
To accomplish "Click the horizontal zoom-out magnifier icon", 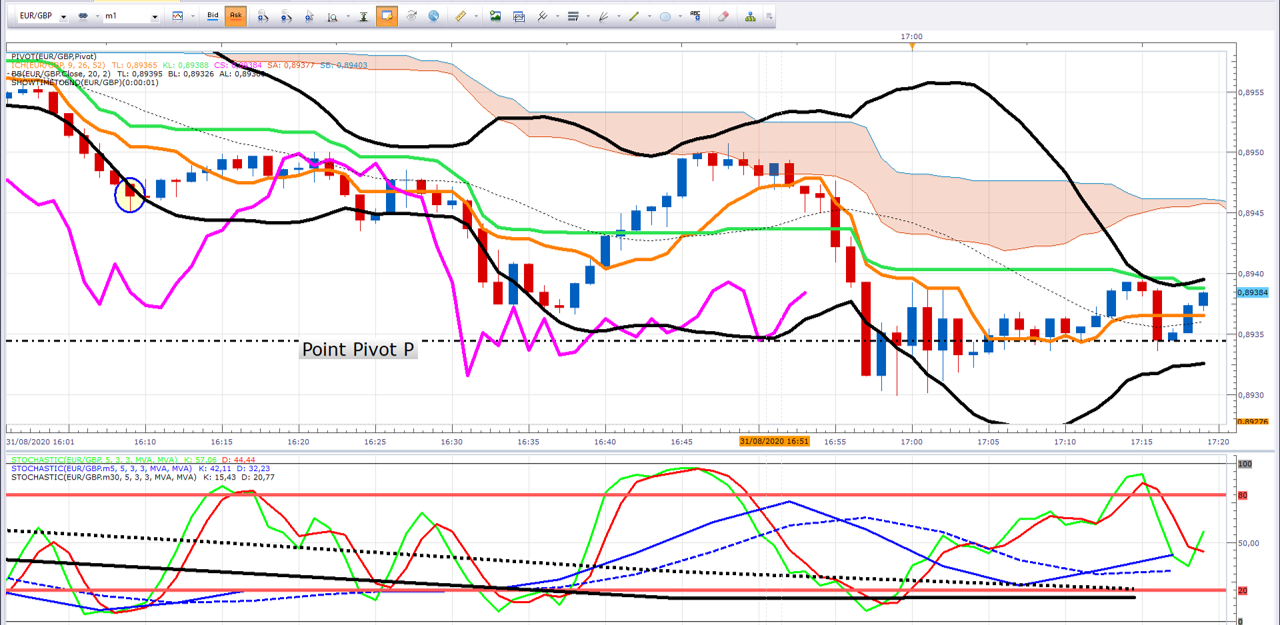I will pos(286,16).
